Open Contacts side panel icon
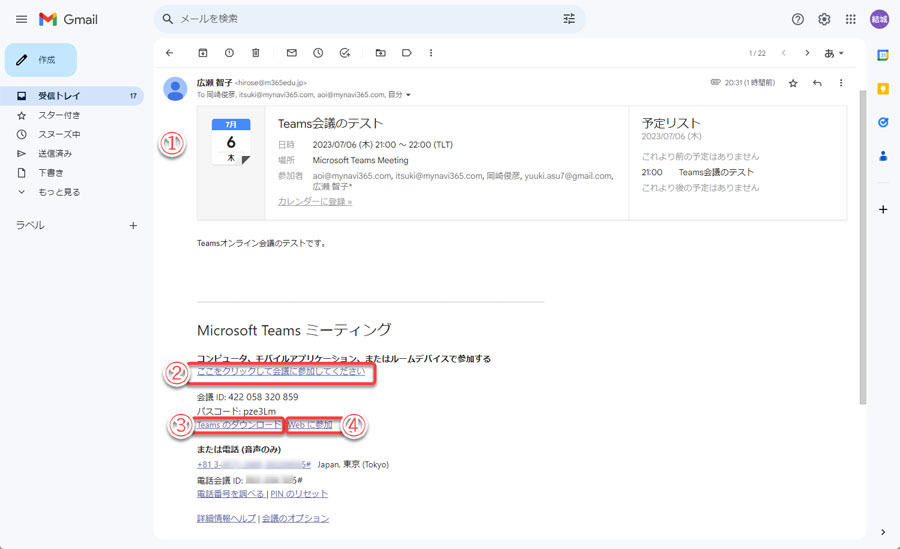 click(x=883, y=156)
